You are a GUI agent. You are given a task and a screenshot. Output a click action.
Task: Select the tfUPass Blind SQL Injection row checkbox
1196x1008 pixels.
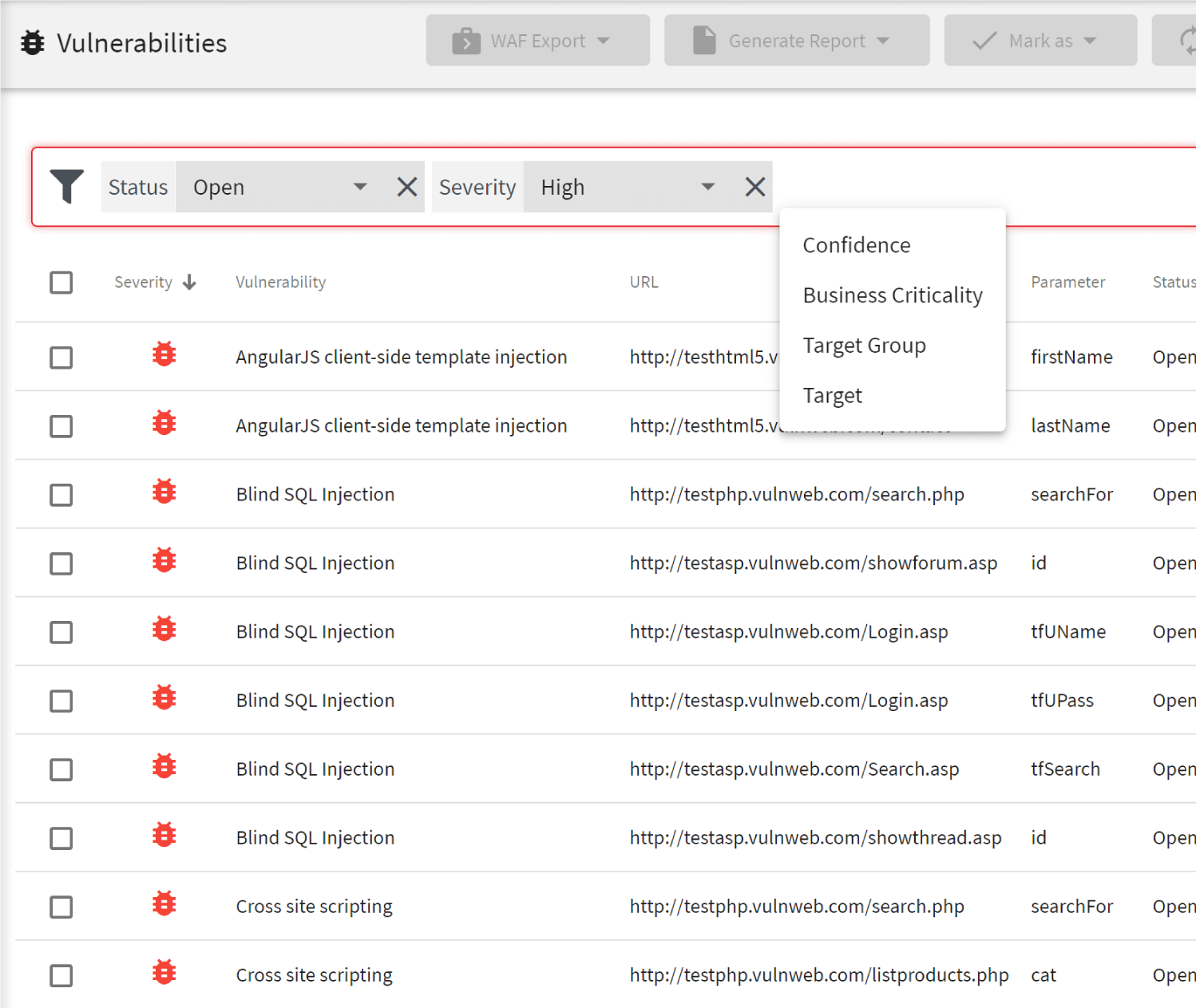click(61, 701)
